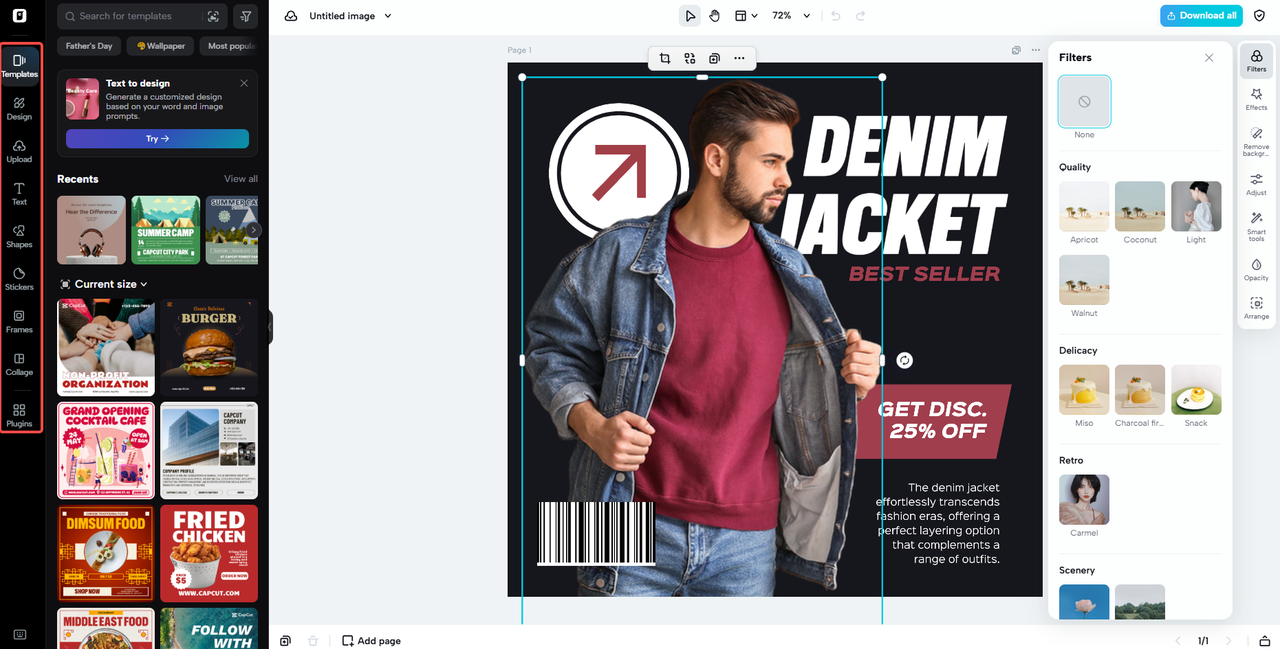Open the Stickers sidebar panel
Image resolution: width=1280 pixels, height=649 pixels.
[19, 279]
